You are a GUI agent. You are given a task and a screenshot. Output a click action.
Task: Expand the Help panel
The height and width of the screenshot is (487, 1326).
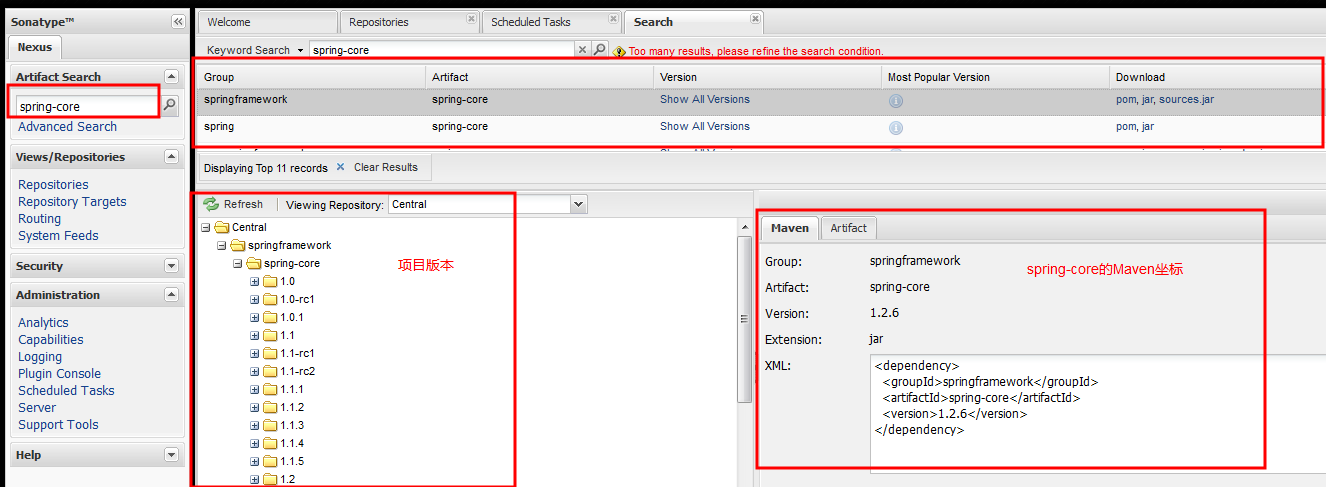pyautogui.click(x=171, y=455)
